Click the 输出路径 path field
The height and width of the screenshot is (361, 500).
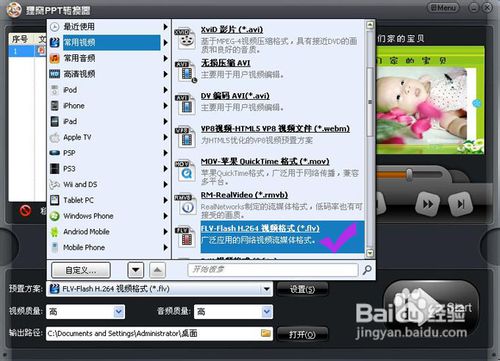click(x=159, y=333)
